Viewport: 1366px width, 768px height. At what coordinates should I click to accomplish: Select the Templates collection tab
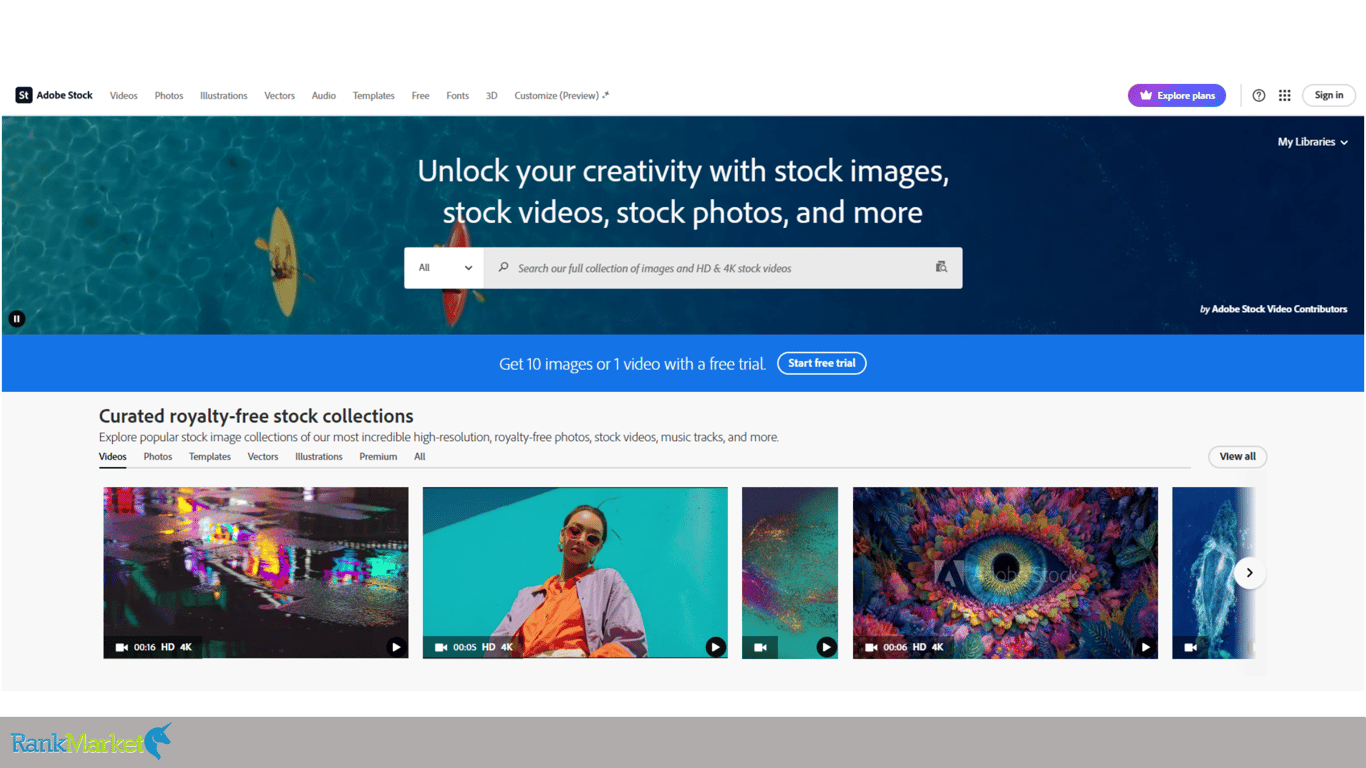click(x=210, y=457)
